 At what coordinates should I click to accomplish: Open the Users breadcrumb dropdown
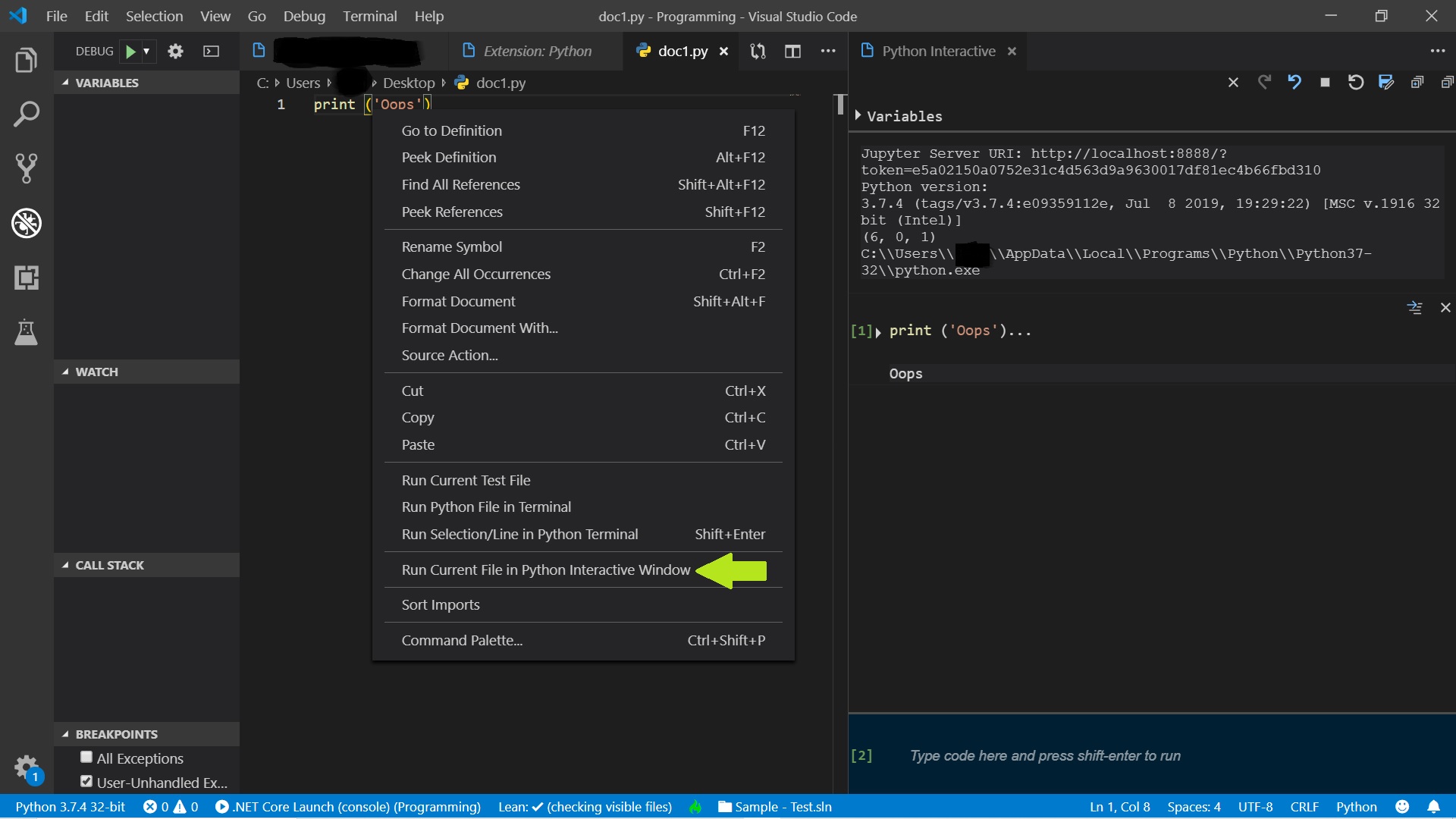303,83
